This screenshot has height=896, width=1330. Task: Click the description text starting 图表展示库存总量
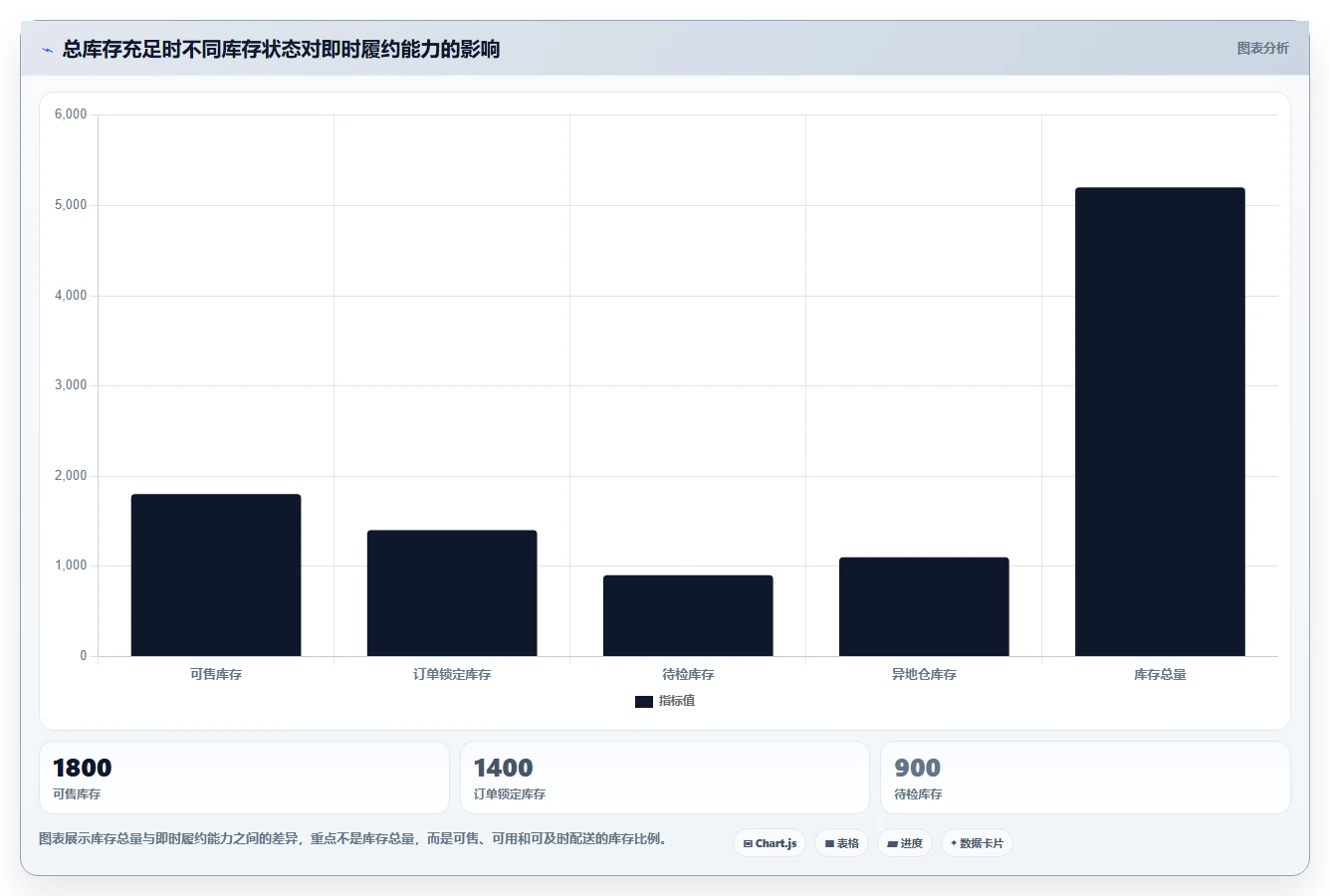[352, 839]
